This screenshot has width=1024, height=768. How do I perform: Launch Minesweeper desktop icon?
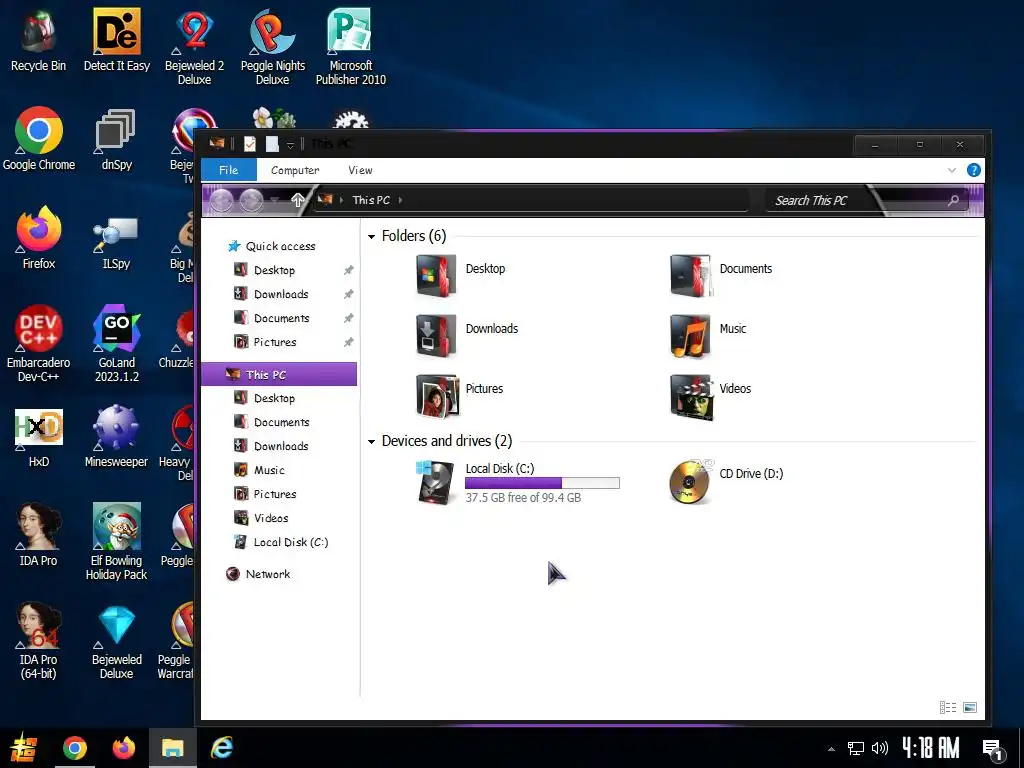(x=116, y=436)
